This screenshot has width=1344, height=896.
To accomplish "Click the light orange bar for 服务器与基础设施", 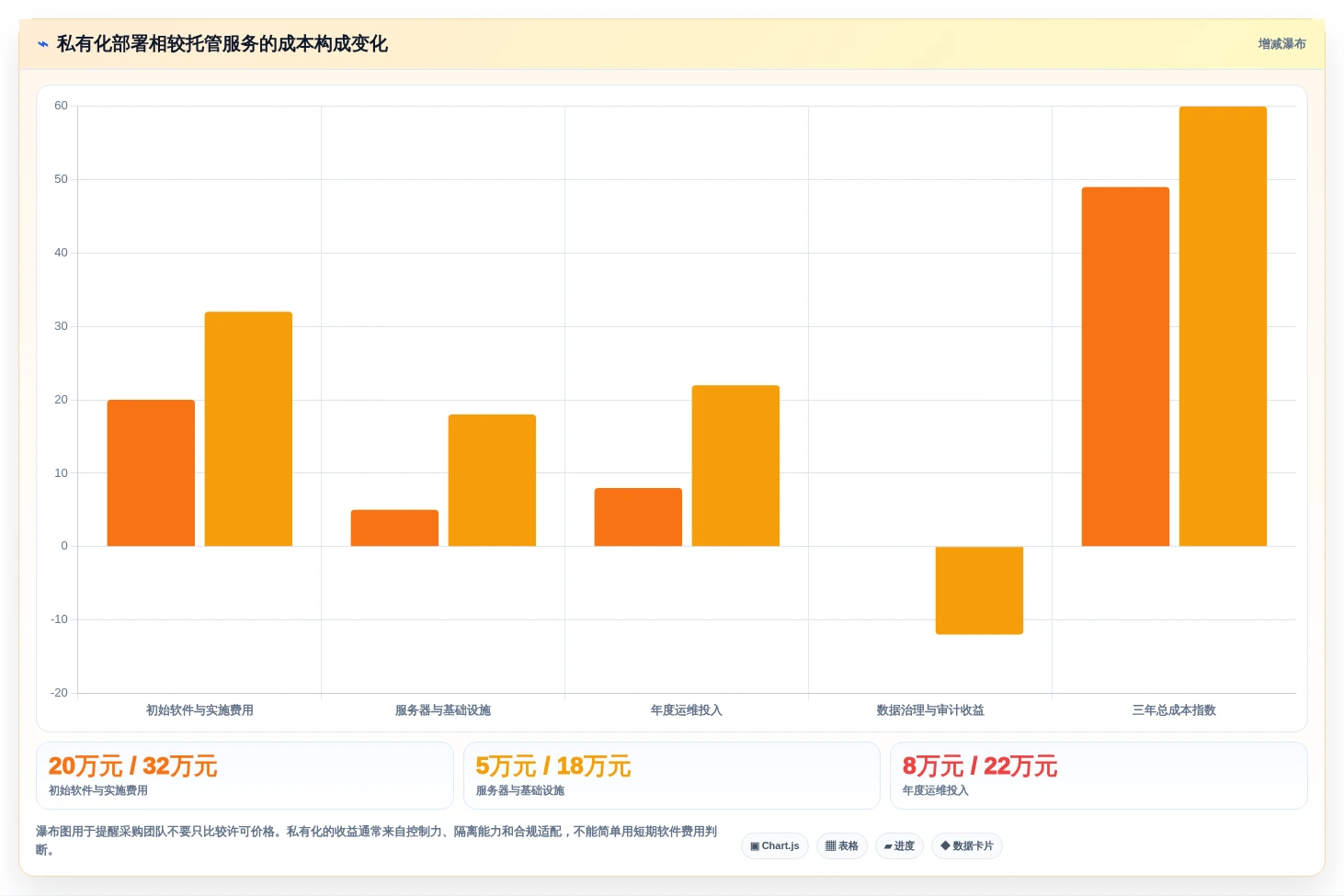I will pyautogui.click(x=492, y=481).
